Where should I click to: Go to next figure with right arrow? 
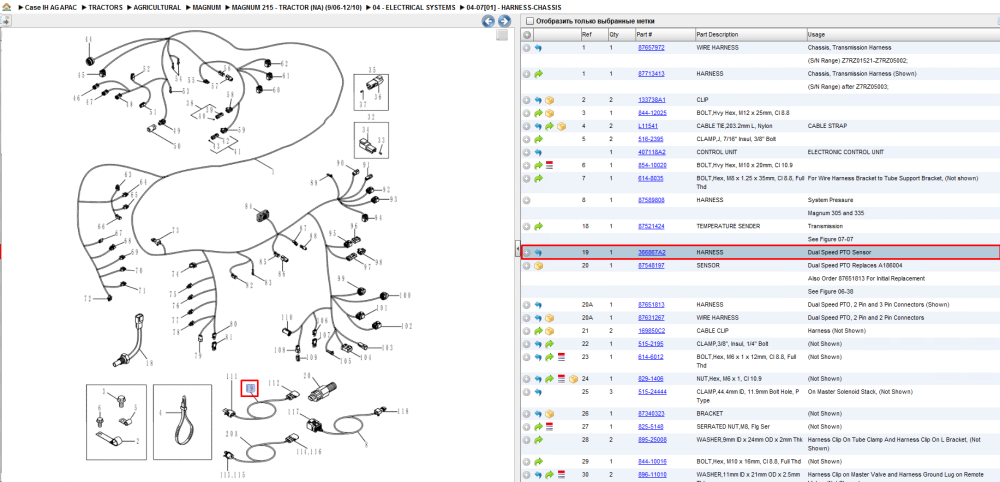504,21
